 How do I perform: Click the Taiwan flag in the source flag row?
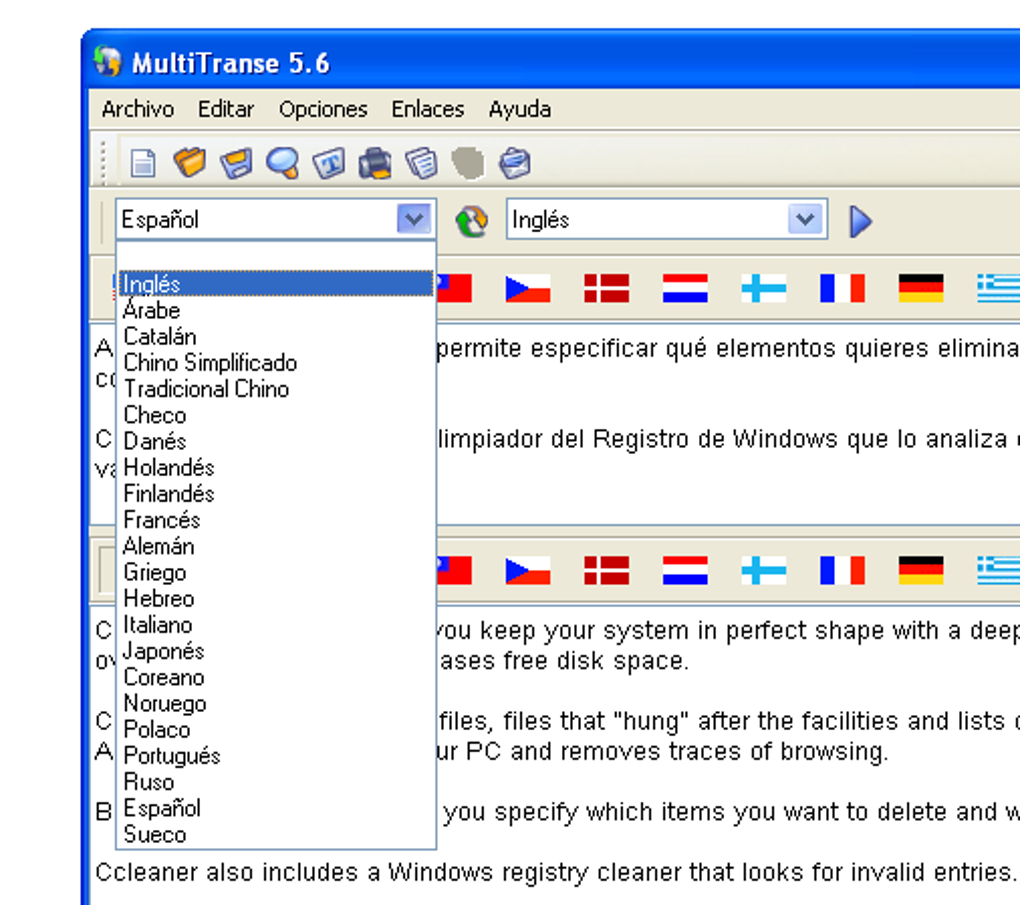pyautogui.click(x=454, y=288)
